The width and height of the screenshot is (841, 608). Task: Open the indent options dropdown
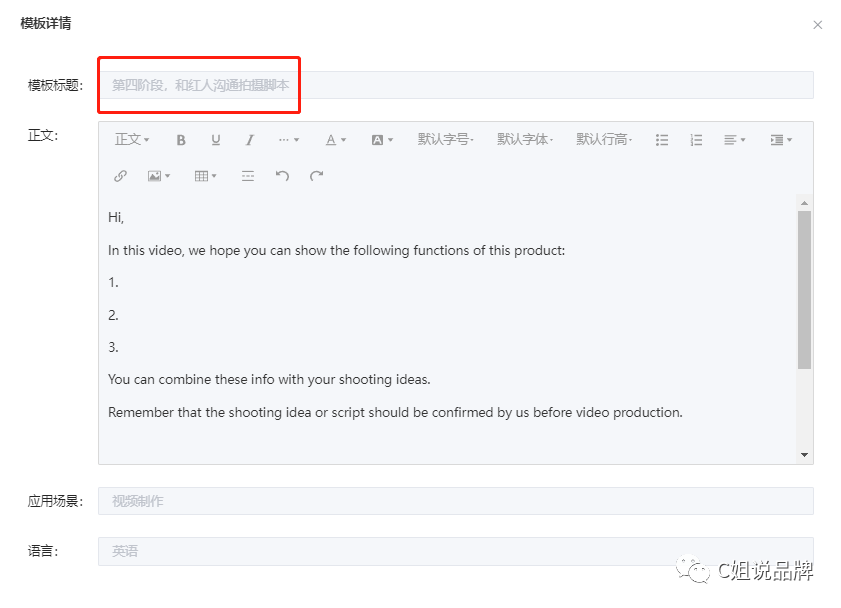click(781, 140)
